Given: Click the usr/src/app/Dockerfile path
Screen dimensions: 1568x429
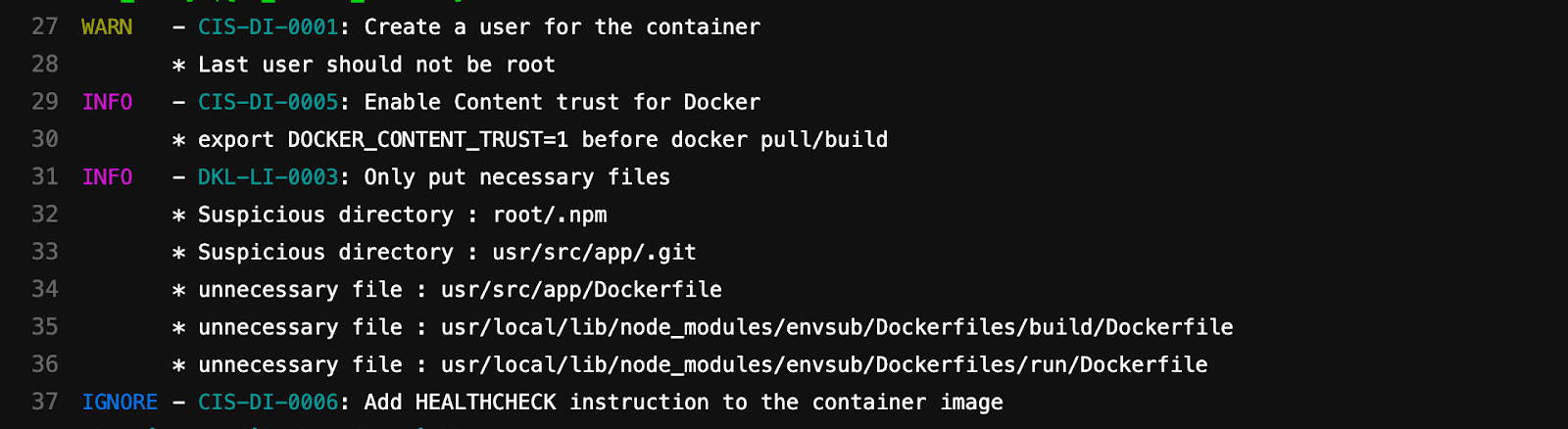Looking at the screenshot, I should pos(581,290).
